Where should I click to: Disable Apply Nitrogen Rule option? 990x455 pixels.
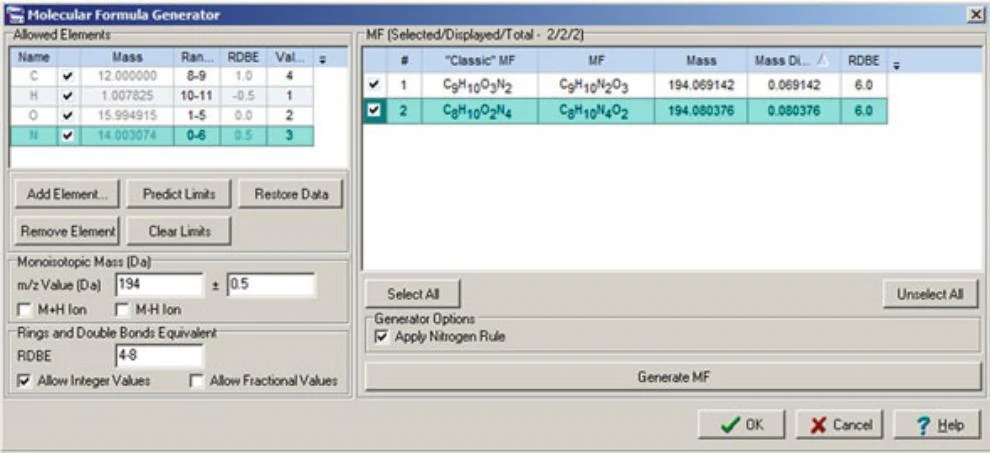pyautogui.click(x=381, y=337)
